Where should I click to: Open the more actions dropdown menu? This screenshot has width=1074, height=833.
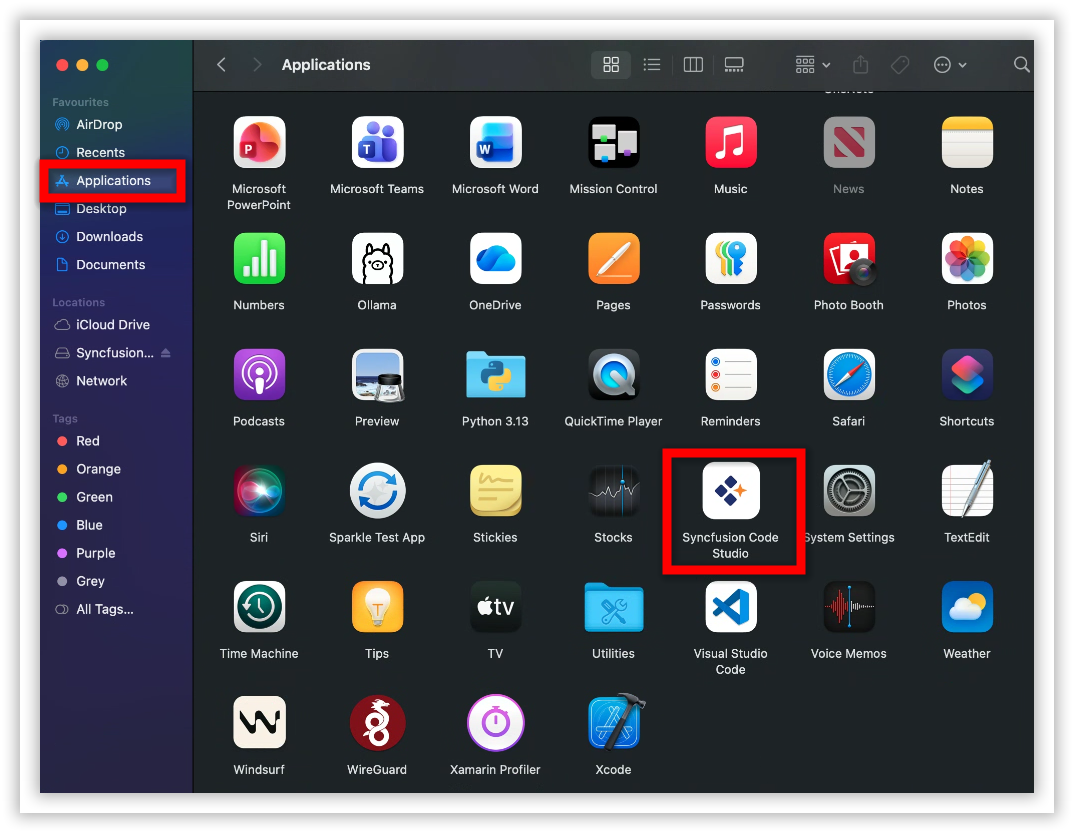(x=949, y=65)
